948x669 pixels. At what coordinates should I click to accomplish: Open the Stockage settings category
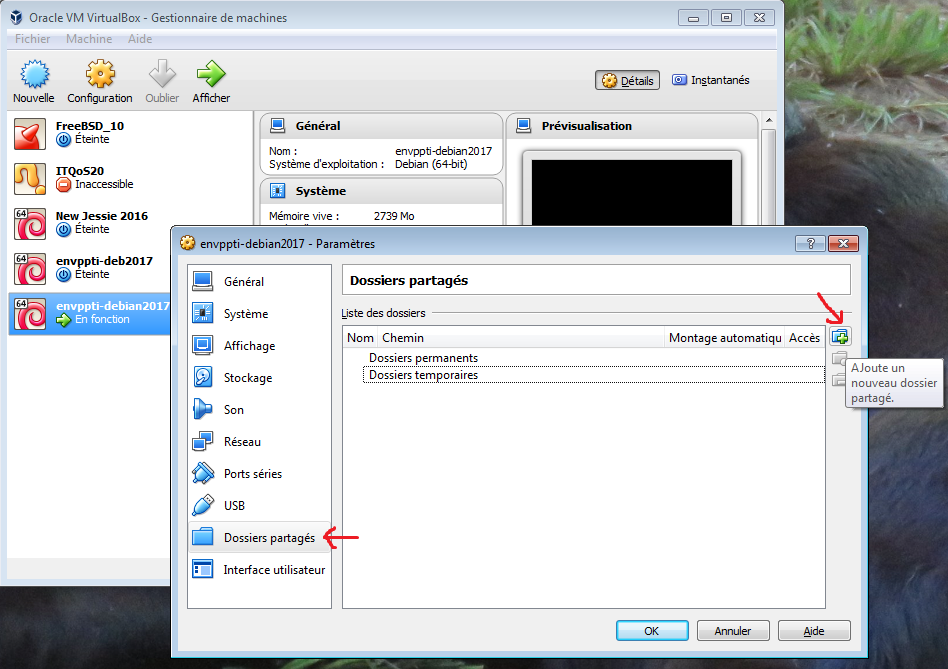(247, 378)
